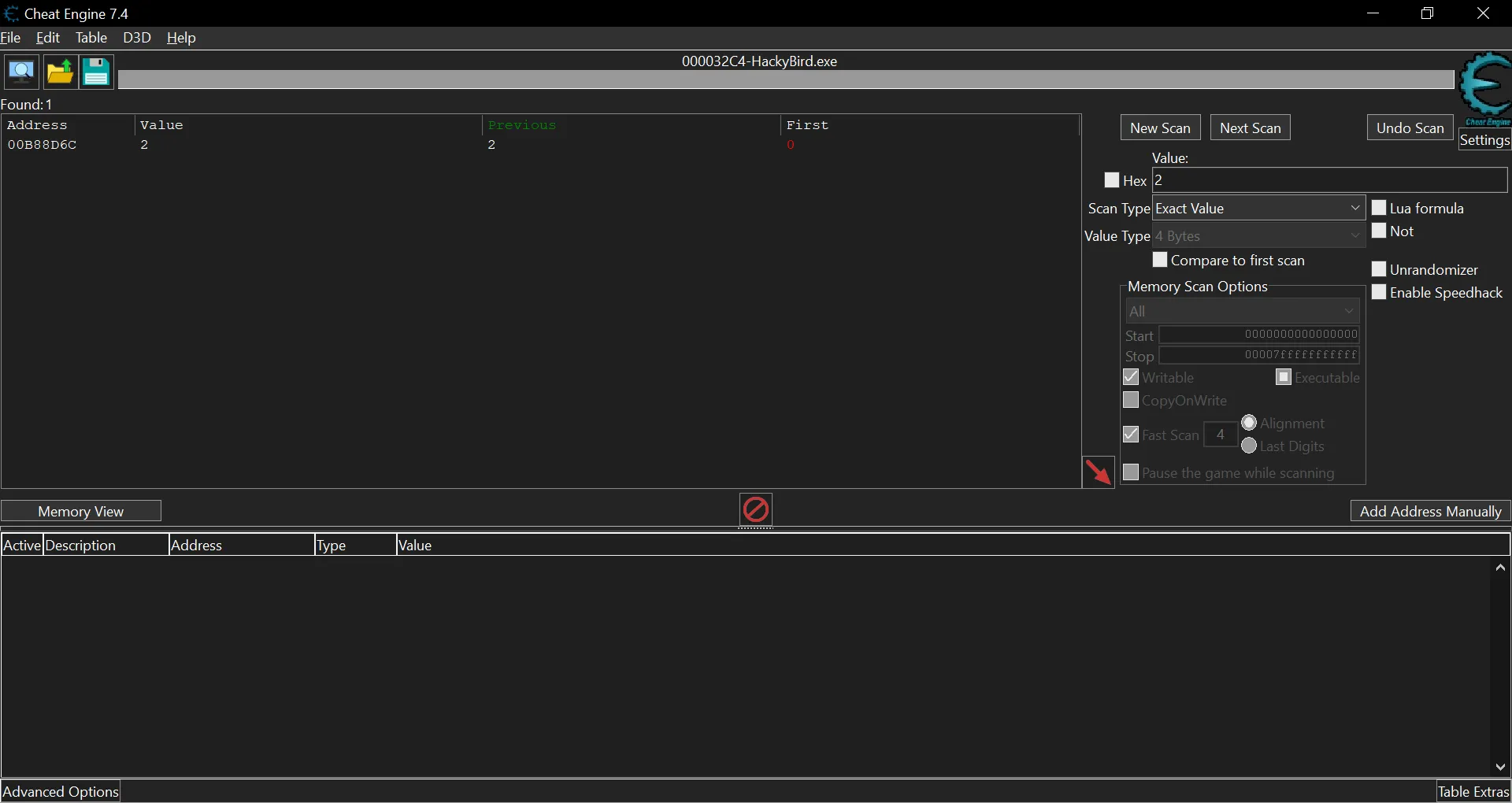Open the D3D menu
The width and height of the screenshot is (1512, 803).
click(x=137, y=38)
